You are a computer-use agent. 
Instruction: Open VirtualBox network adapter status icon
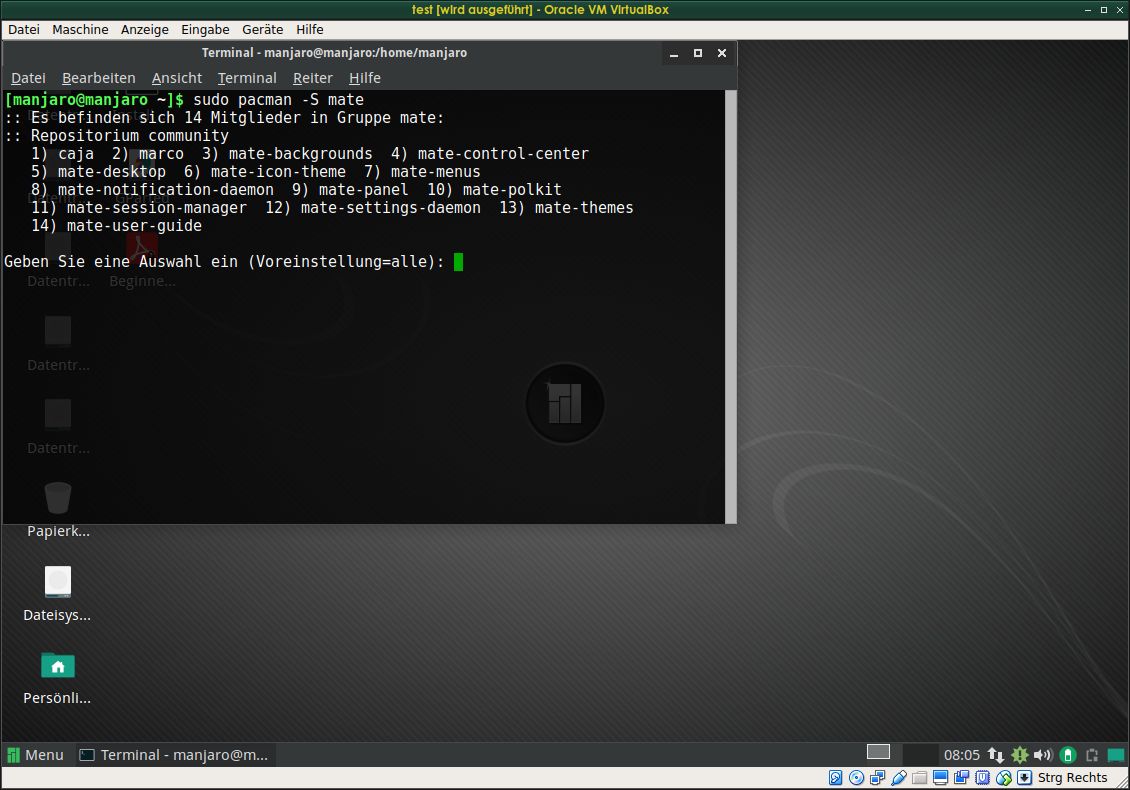point(878,778)
